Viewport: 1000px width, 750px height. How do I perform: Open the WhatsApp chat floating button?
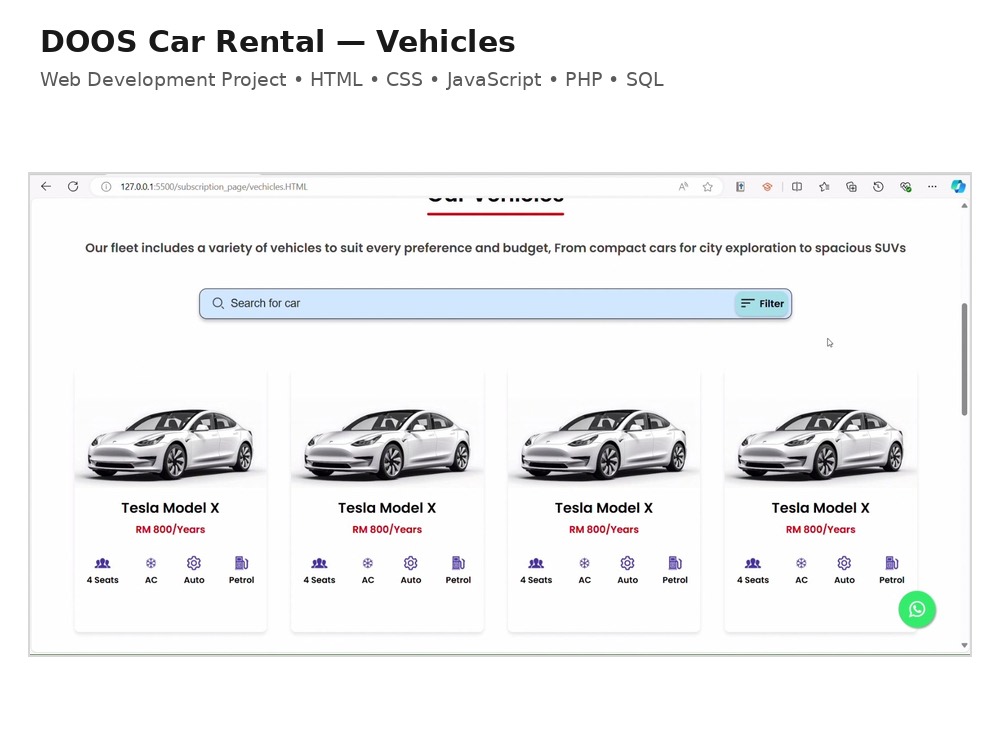(x=917, y=610)
